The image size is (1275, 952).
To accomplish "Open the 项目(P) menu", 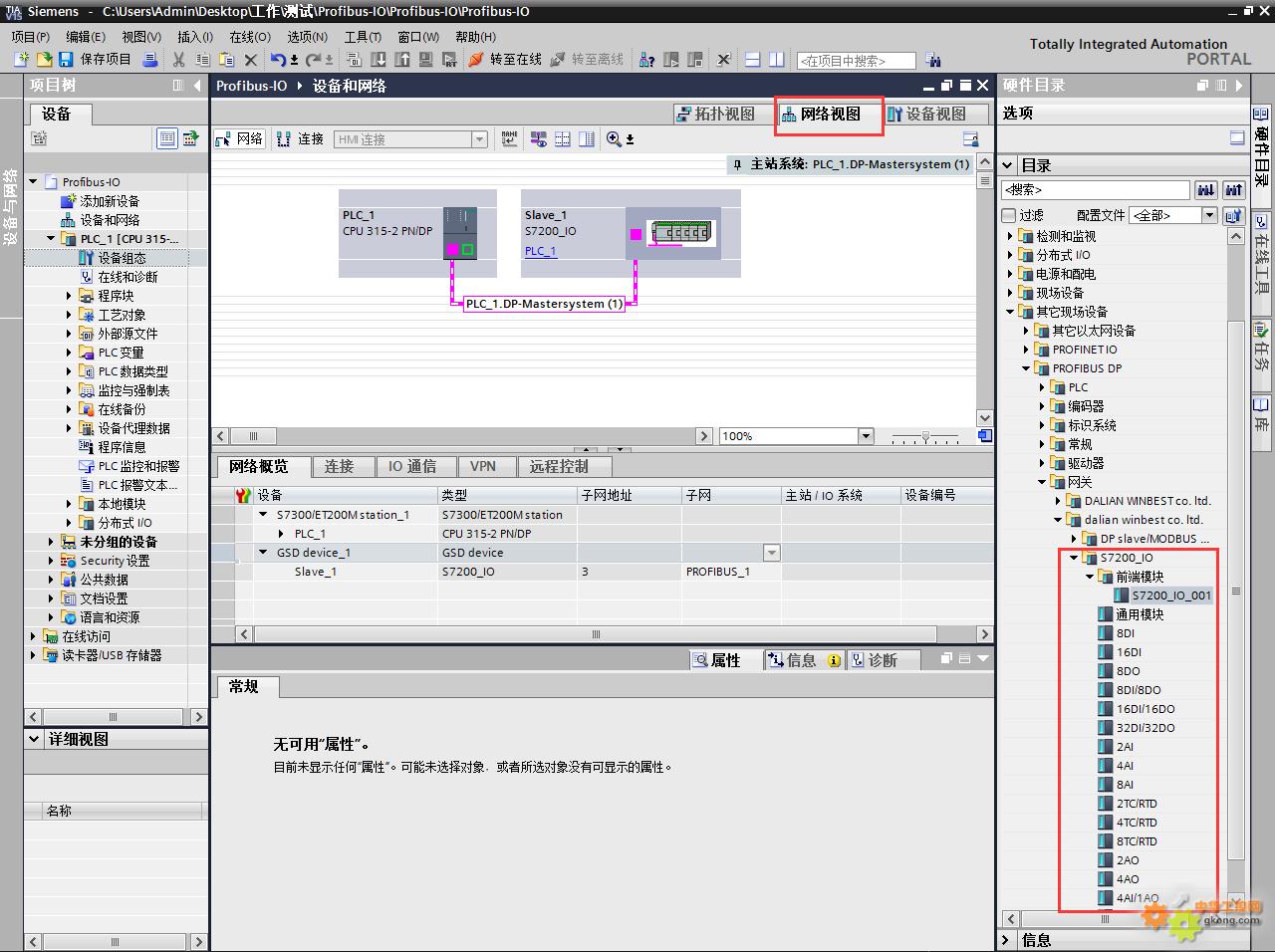I will pos(31,37).
